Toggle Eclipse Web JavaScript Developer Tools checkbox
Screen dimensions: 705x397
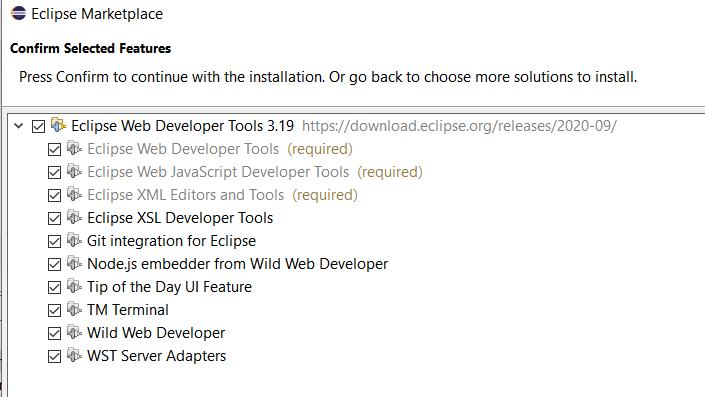click(x=54, y=172)
